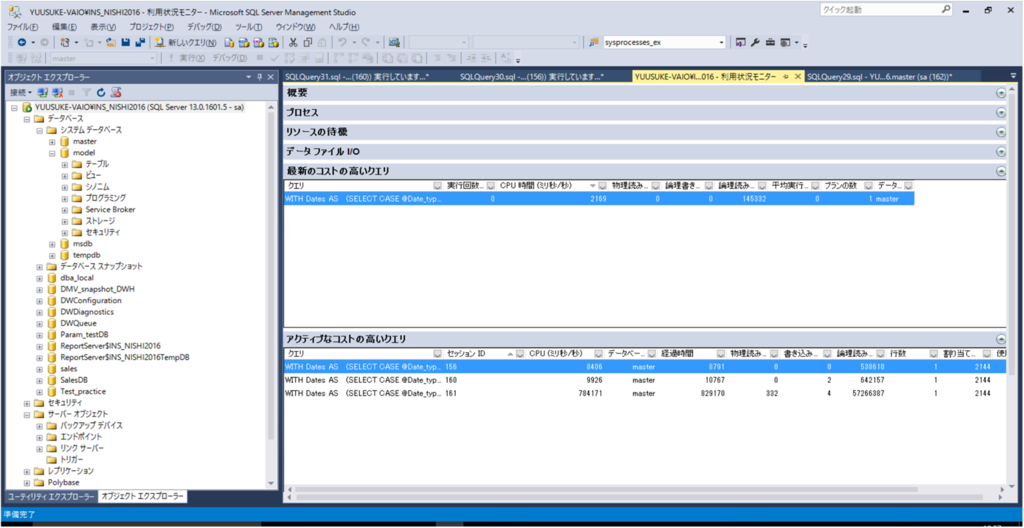Viewport: 1024px width, 528px height.
Task: Expand the リソースの待機 section
Action: (x=1001, y=132)
